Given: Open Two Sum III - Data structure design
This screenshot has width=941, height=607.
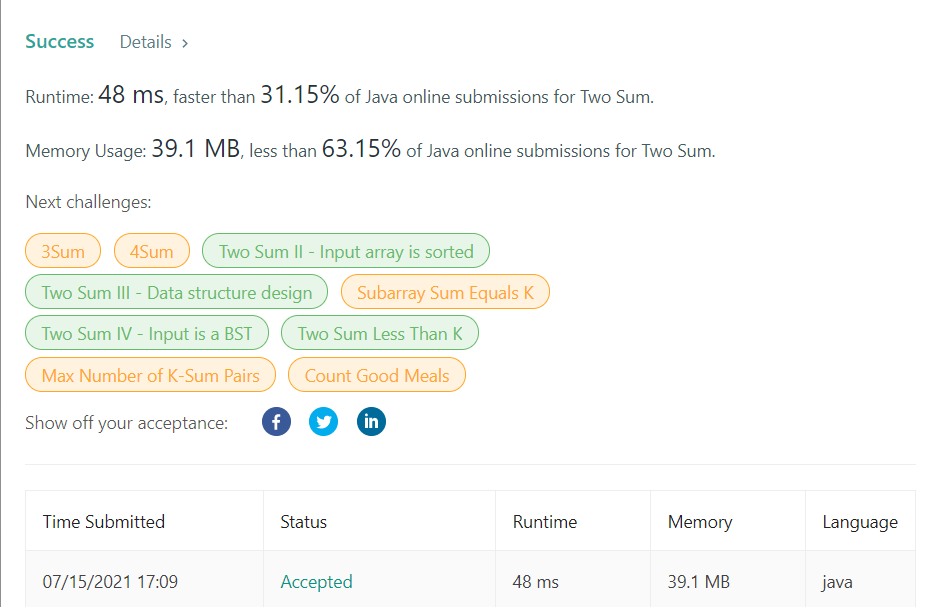Looking at the screenshot, I should [x=176, y=293].
